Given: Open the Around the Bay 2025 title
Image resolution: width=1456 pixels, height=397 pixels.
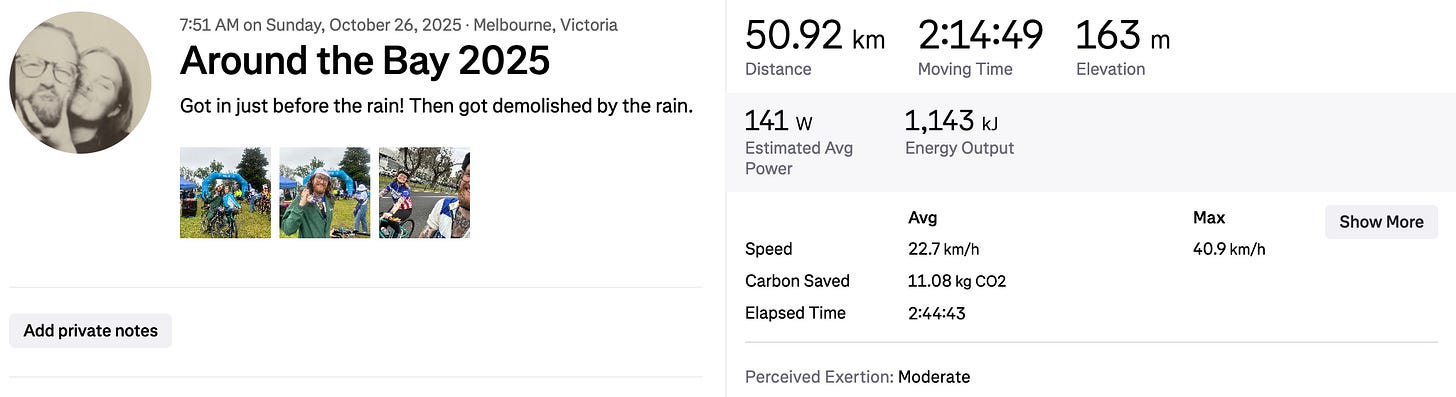Looking at the screenshot, I should (x=365, y=62).
